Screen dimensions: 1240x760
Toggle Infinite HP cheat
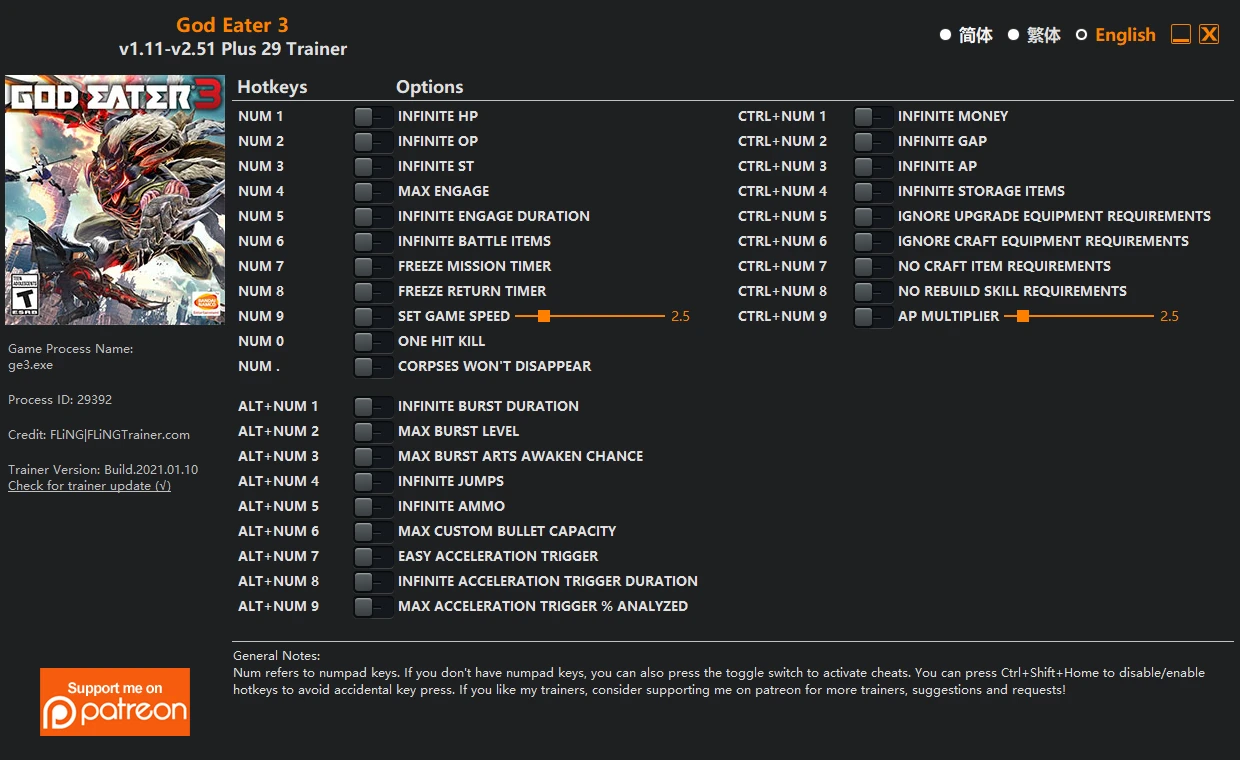pos(373,117)
